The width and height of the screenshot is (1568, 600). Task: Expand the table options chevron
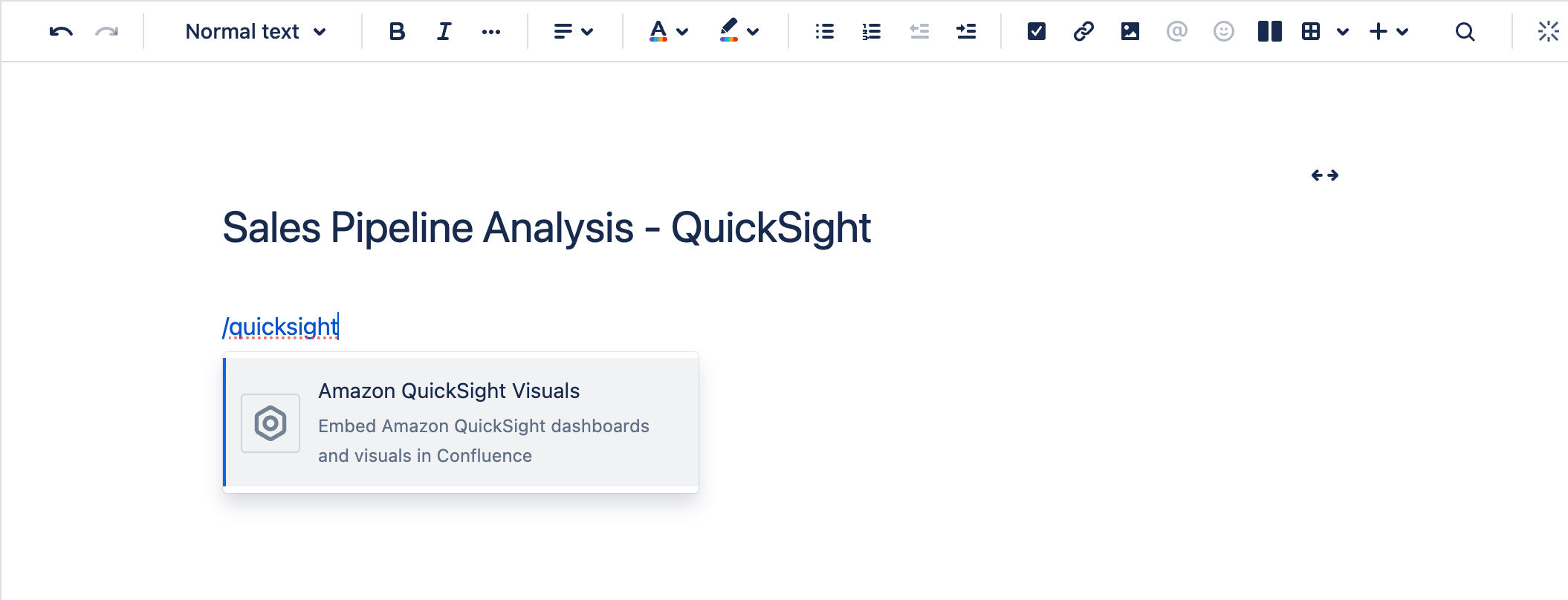(1342, 32)
